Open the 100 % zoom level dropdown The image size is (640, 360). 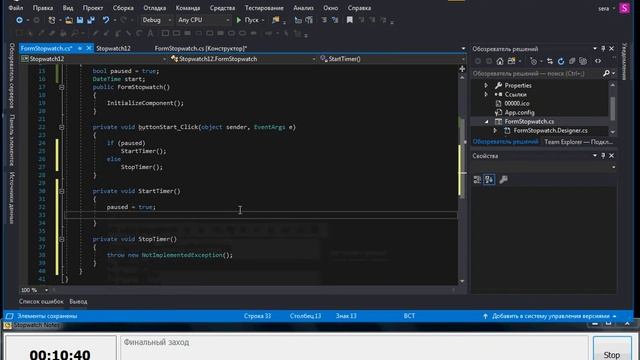tap(46, 290)
